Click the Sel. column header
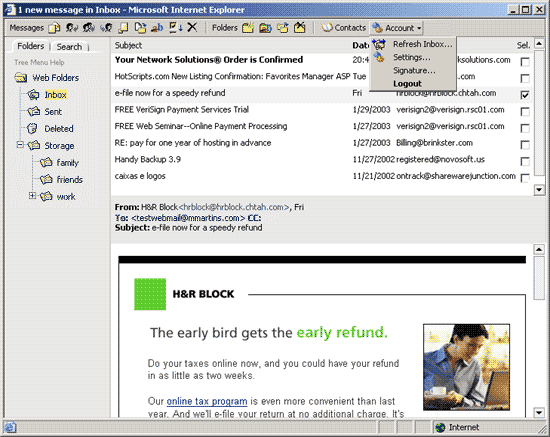This screenshot has height=437, width=550. (523, 45)
